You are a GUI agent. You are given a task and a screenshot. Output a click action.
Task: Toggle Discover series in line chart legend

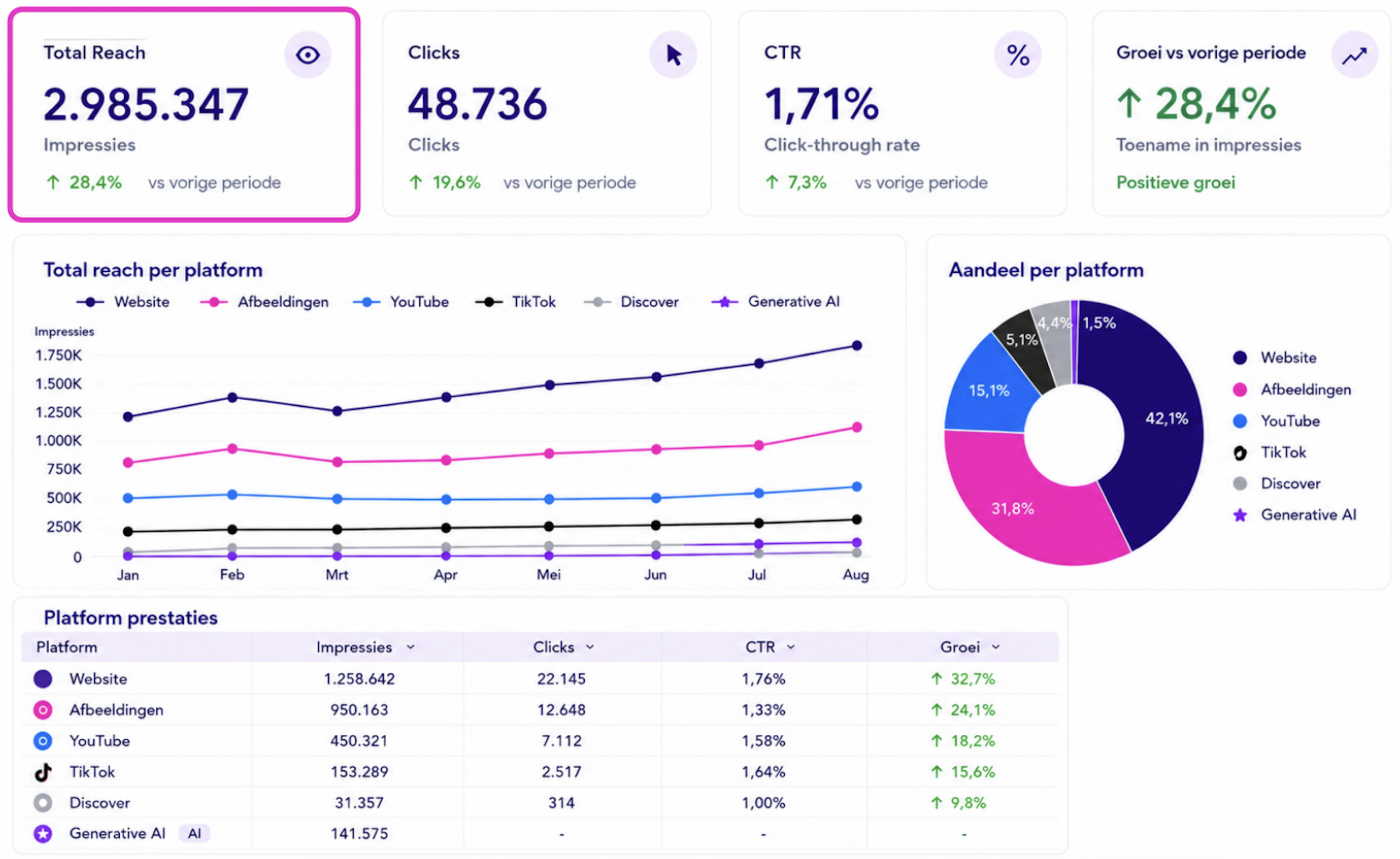tap(631, 302)
